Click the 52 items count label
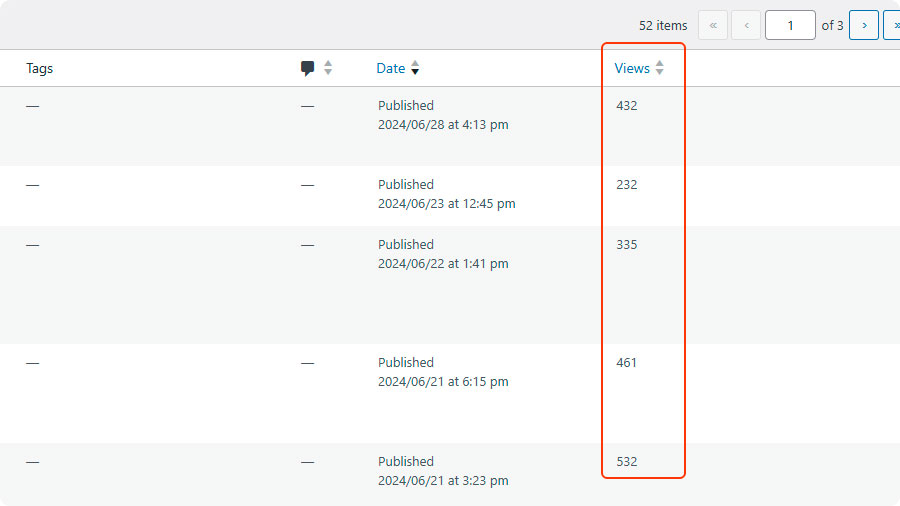Image resolution: width=900 pixels, height=506 pixels. [x=663, y=25]
